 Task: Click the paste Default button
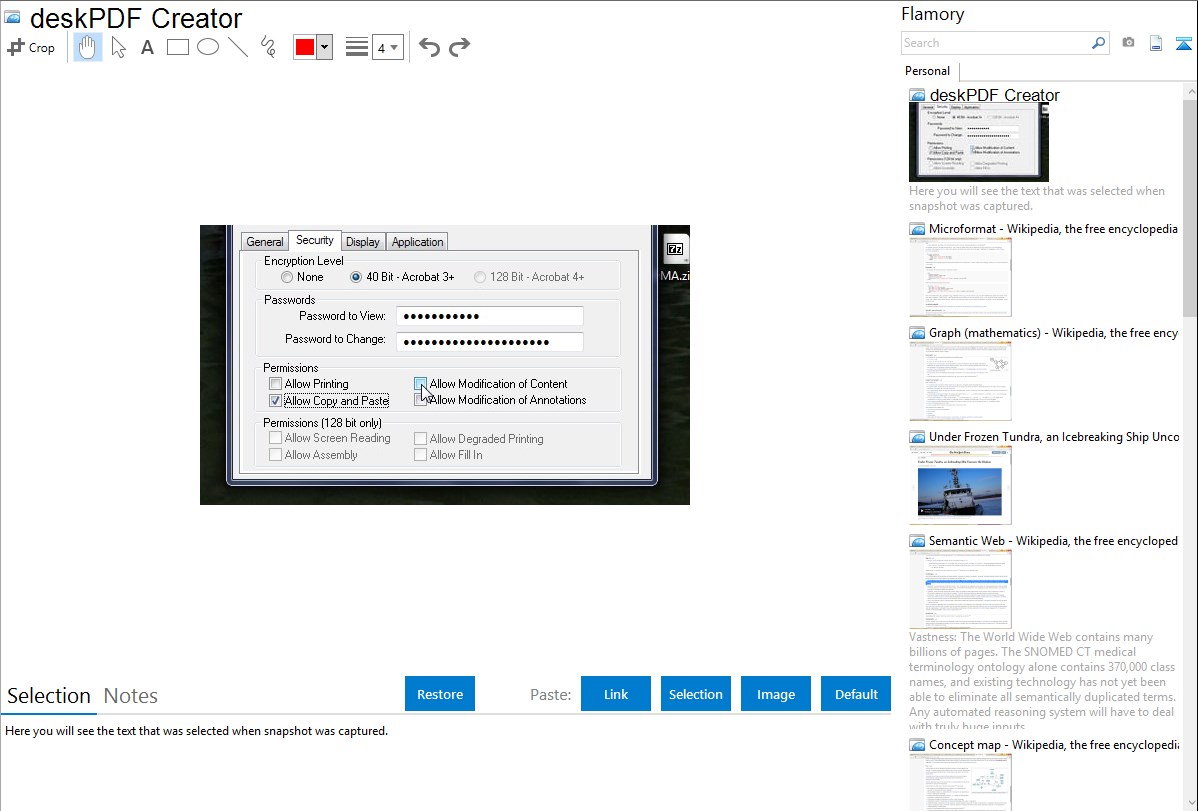coord(856,694)
